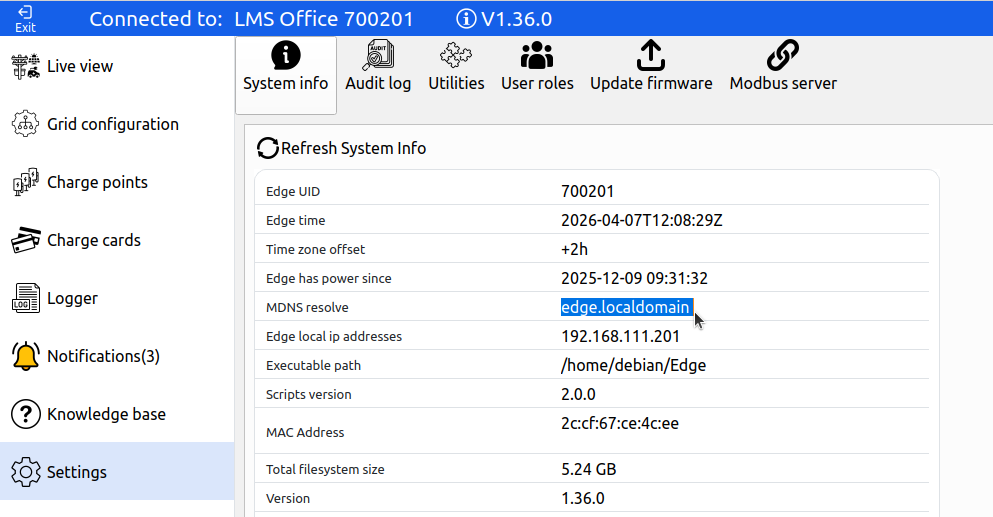The width and height of the screenshot is (993, 517).
Task: Select Charge cards text in sidebar
Action: [94, 241]
